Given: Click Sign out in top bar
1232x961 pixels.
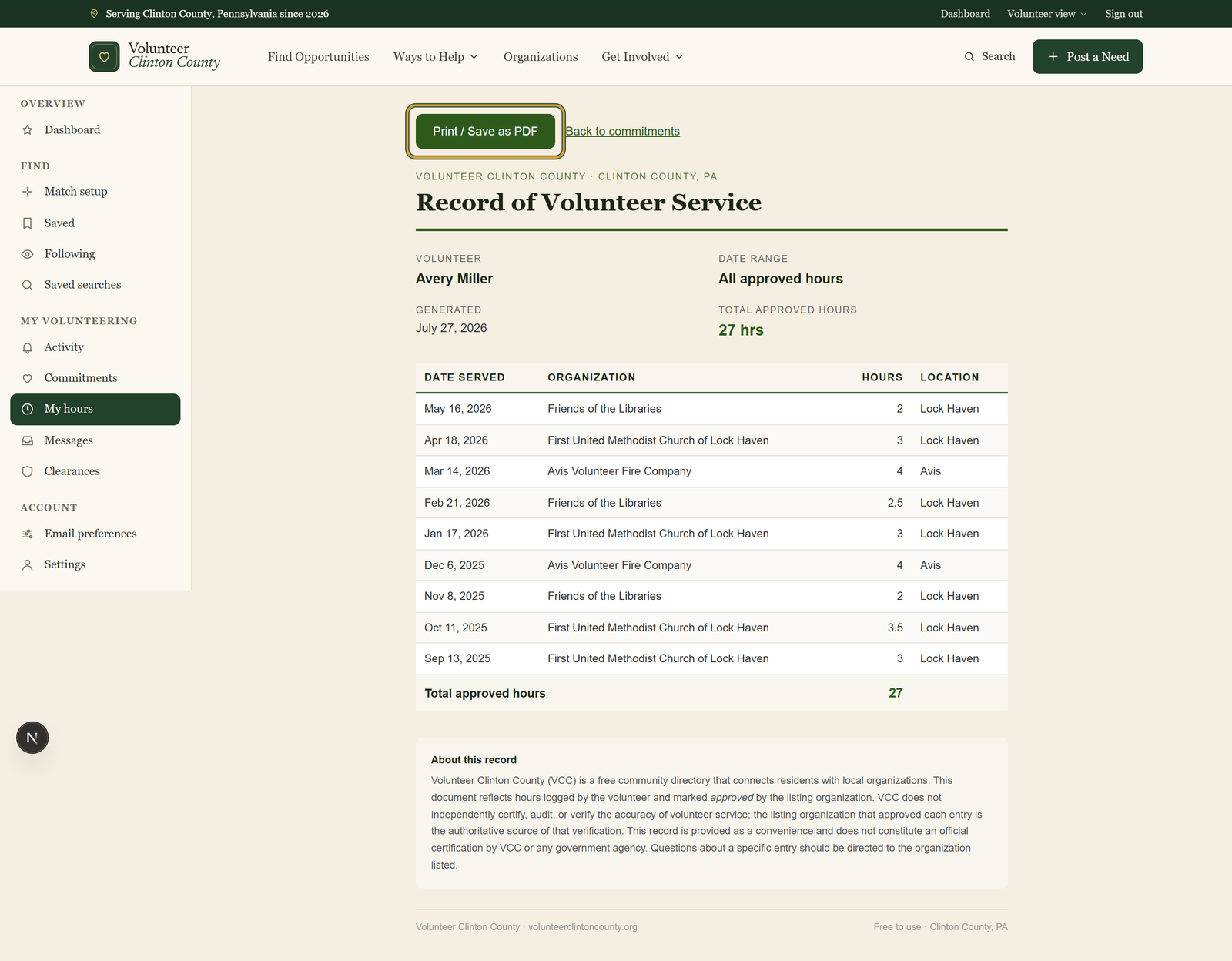Looking at the screenshot, I should 1123,14.
